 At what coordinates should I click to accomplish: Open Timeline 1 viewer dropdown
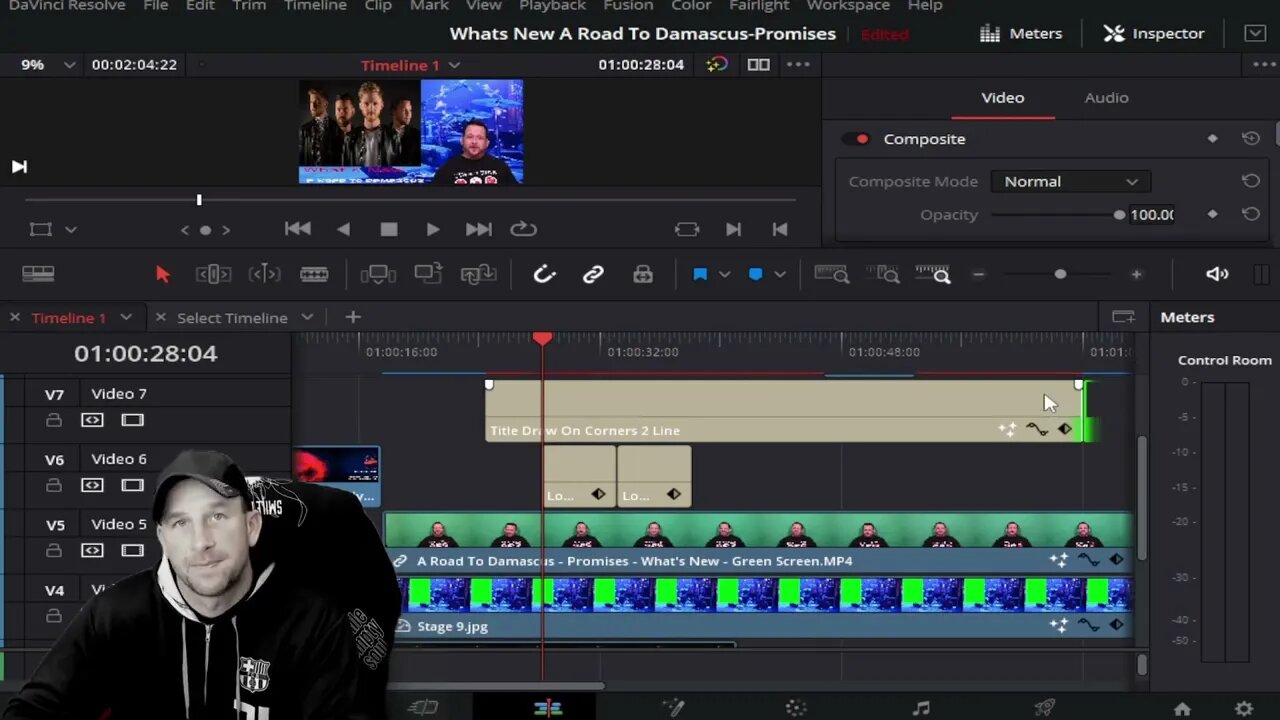click(454, 65)
